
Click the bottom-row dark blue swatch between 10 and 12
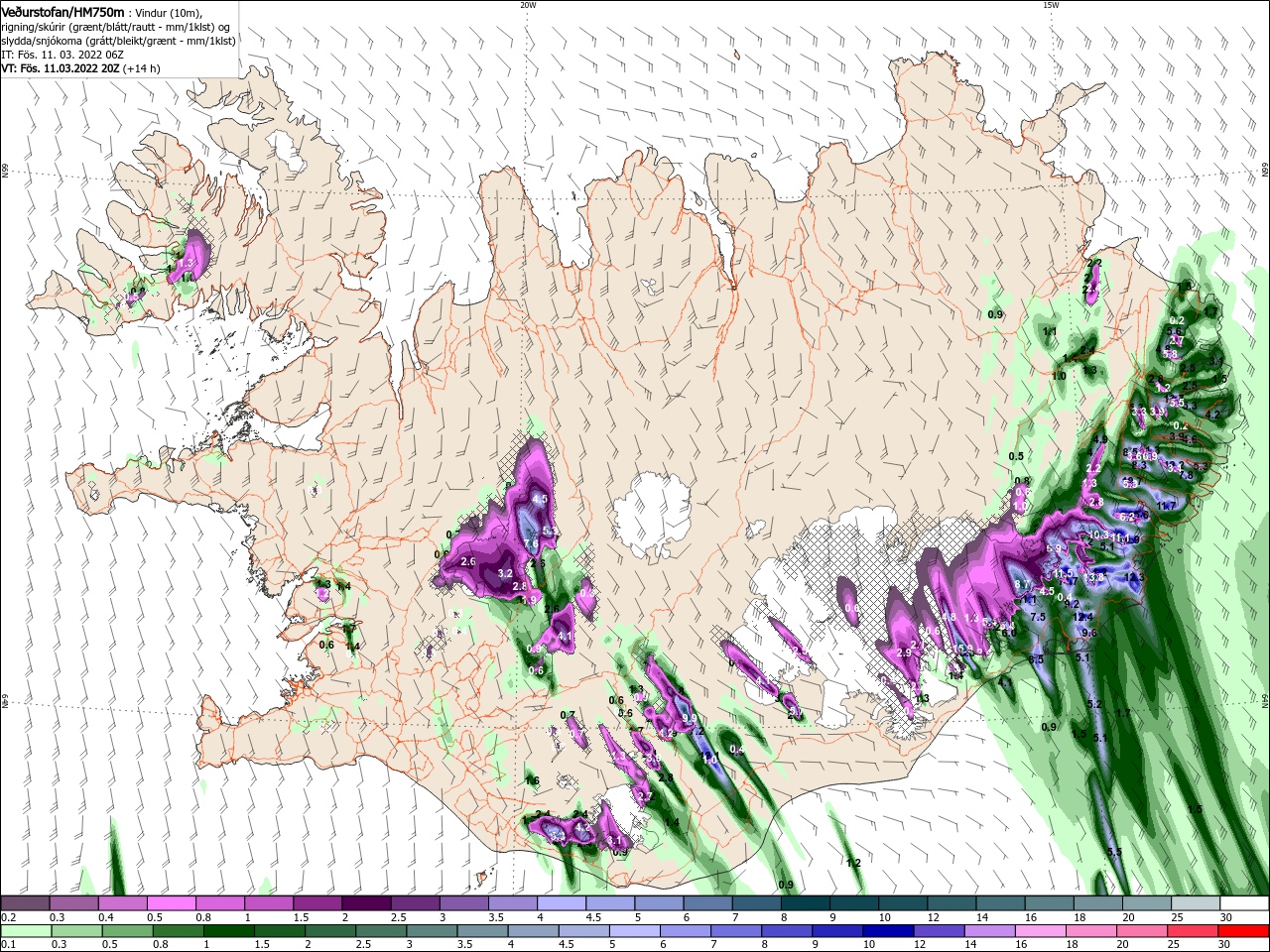pos(890,931)
